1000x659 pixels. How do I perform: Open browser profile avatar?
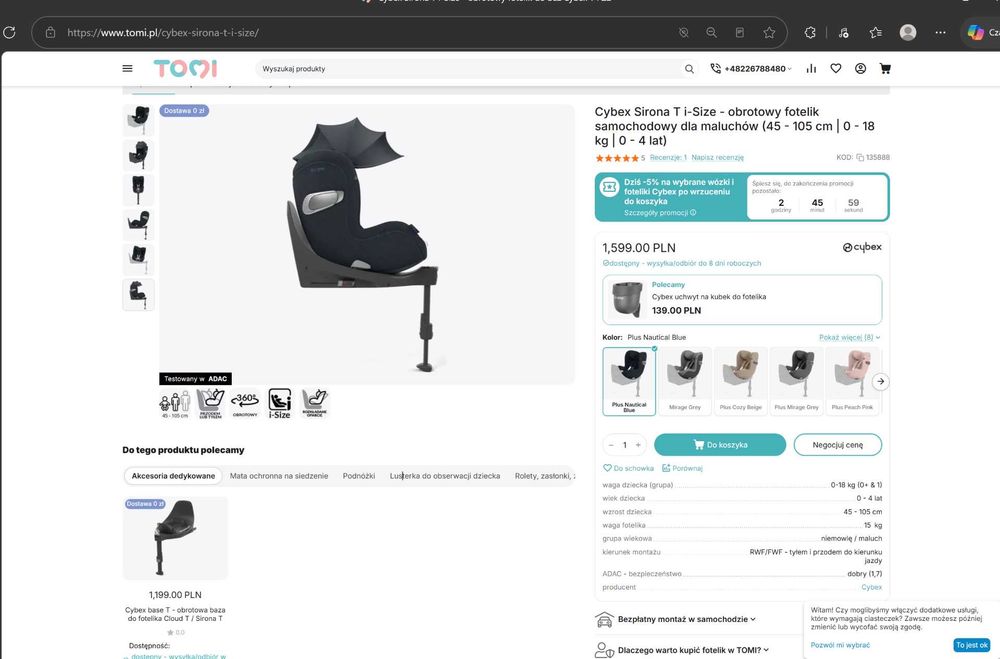coord(908,33)
